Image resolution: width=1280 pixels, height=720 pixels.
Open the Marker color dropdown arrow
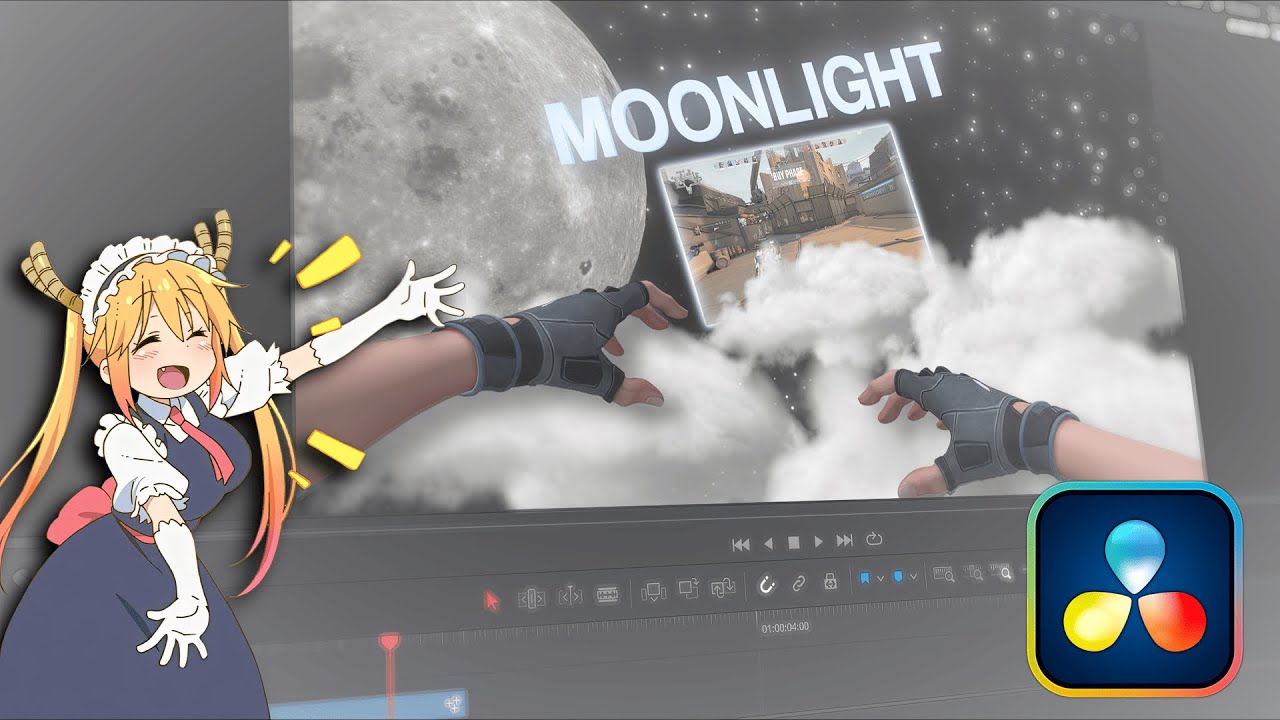pyautogui.click(x=913, y=576)
